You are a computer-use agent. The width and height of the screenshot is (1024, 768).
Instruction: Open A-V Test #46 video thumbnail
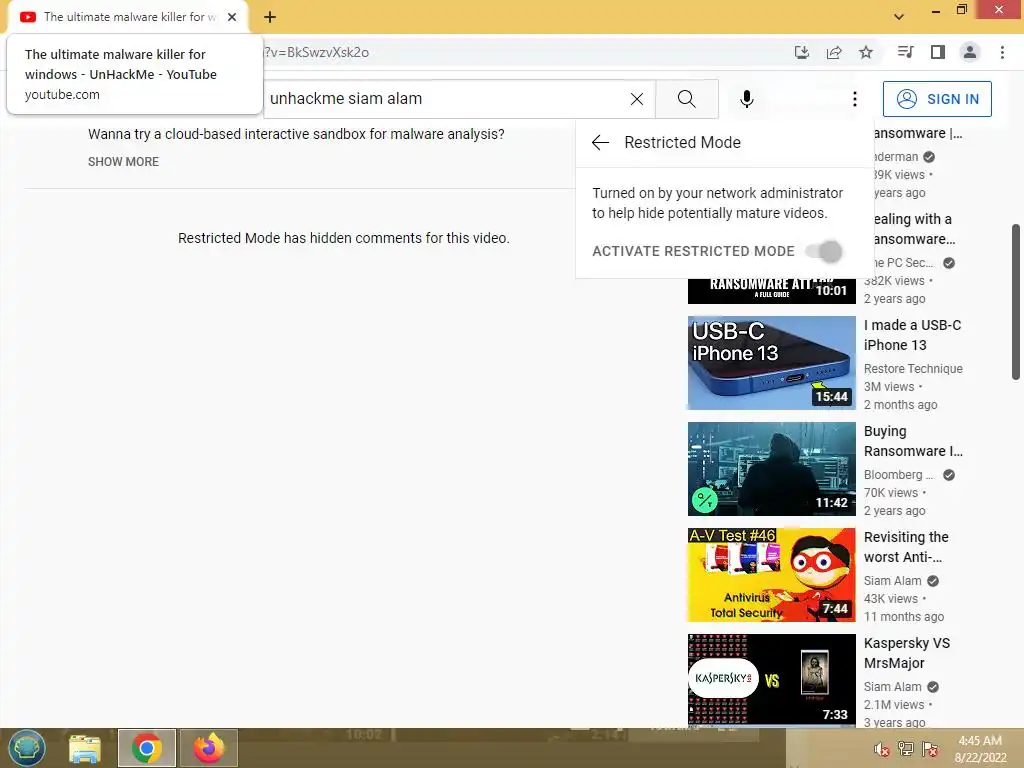click(771, 575)
